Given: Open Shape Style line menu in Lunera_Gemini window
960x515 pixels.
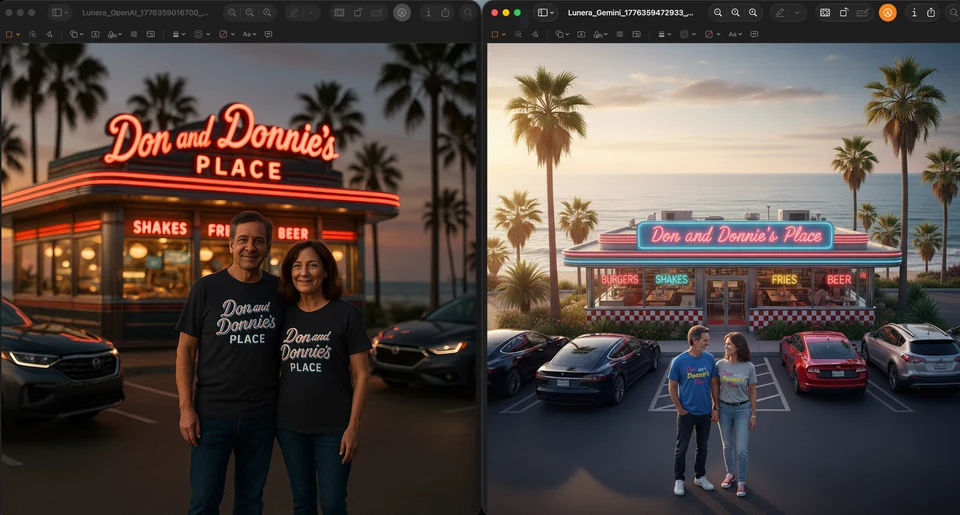Looking at the screenshot, I should (x=664, y=34).
